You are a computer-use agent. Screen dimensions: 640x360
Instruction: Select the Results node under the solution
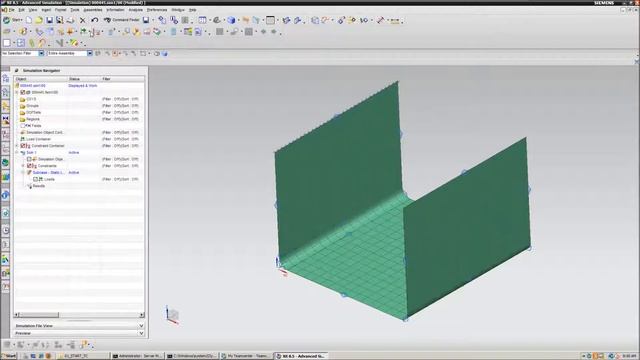click(38, 186)
